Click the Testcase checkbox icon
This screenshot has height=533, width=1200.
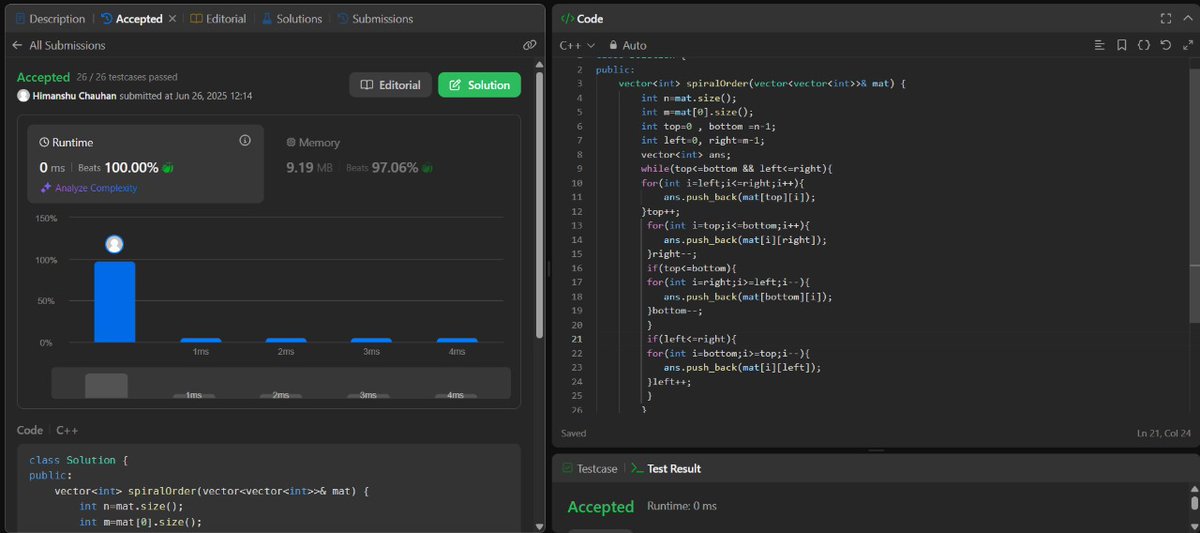click(567, 468)
